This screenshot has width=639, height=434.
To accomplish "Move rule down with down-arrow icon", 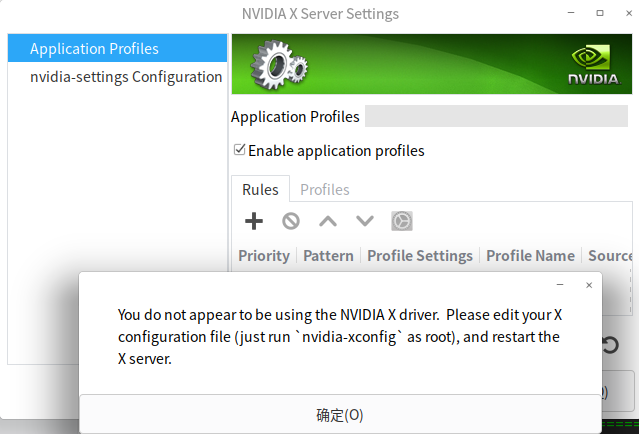I will point(365,221).
